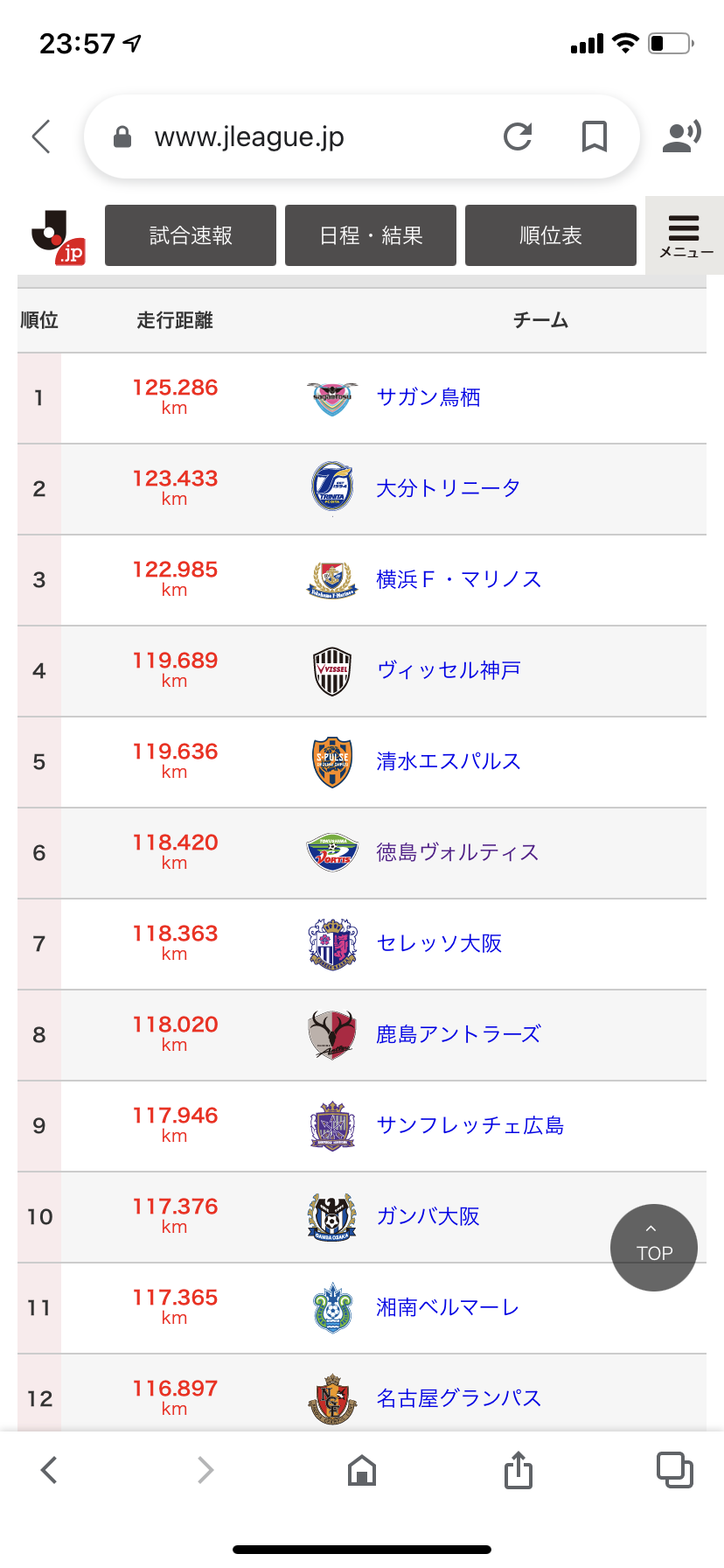
Task: Open the tabs overview icon
Action: click(674, 1470)
